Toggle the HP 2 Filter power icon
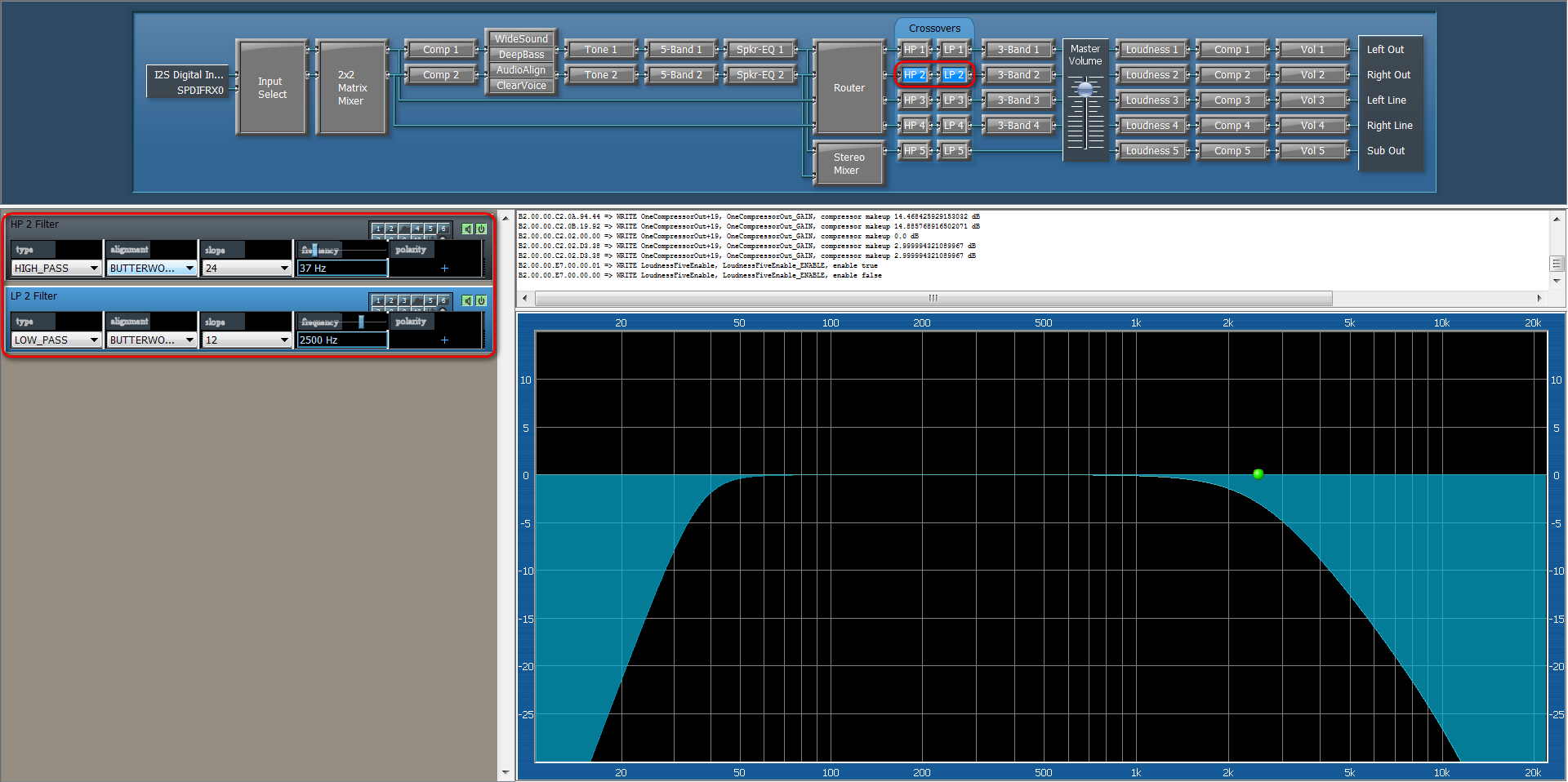 [481, 229]
